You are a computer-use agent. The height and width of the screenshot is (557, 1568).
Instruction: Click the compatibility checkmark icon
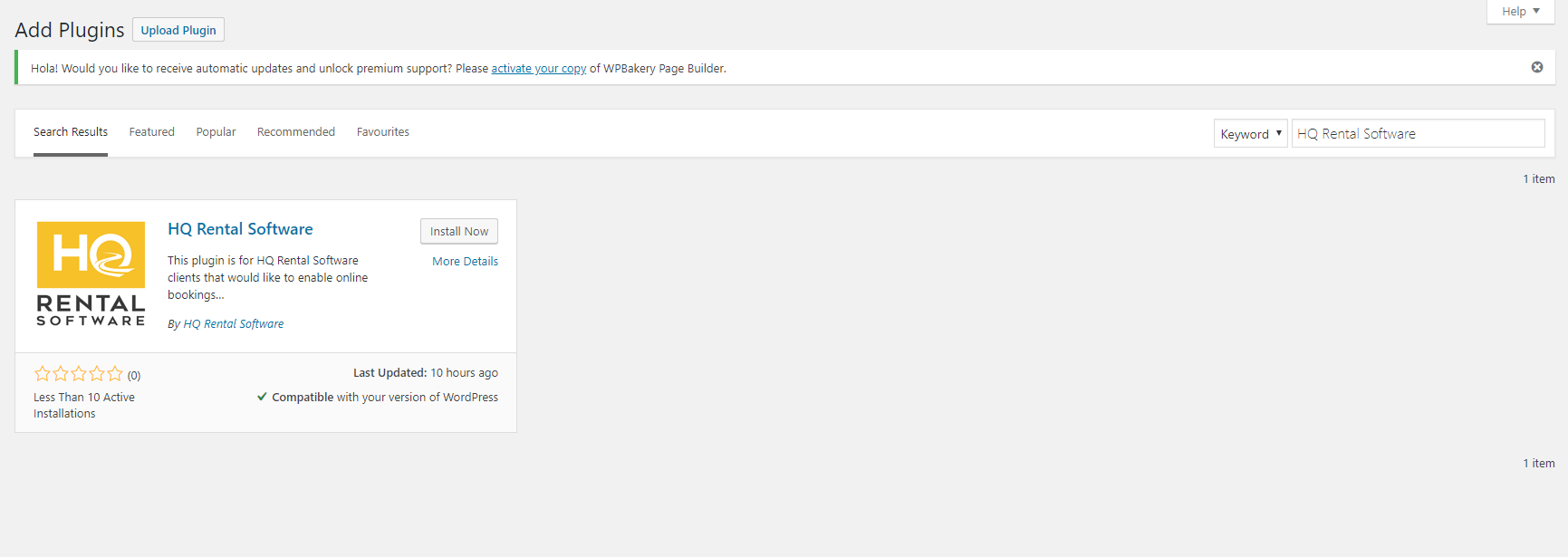tap(262, 397)
